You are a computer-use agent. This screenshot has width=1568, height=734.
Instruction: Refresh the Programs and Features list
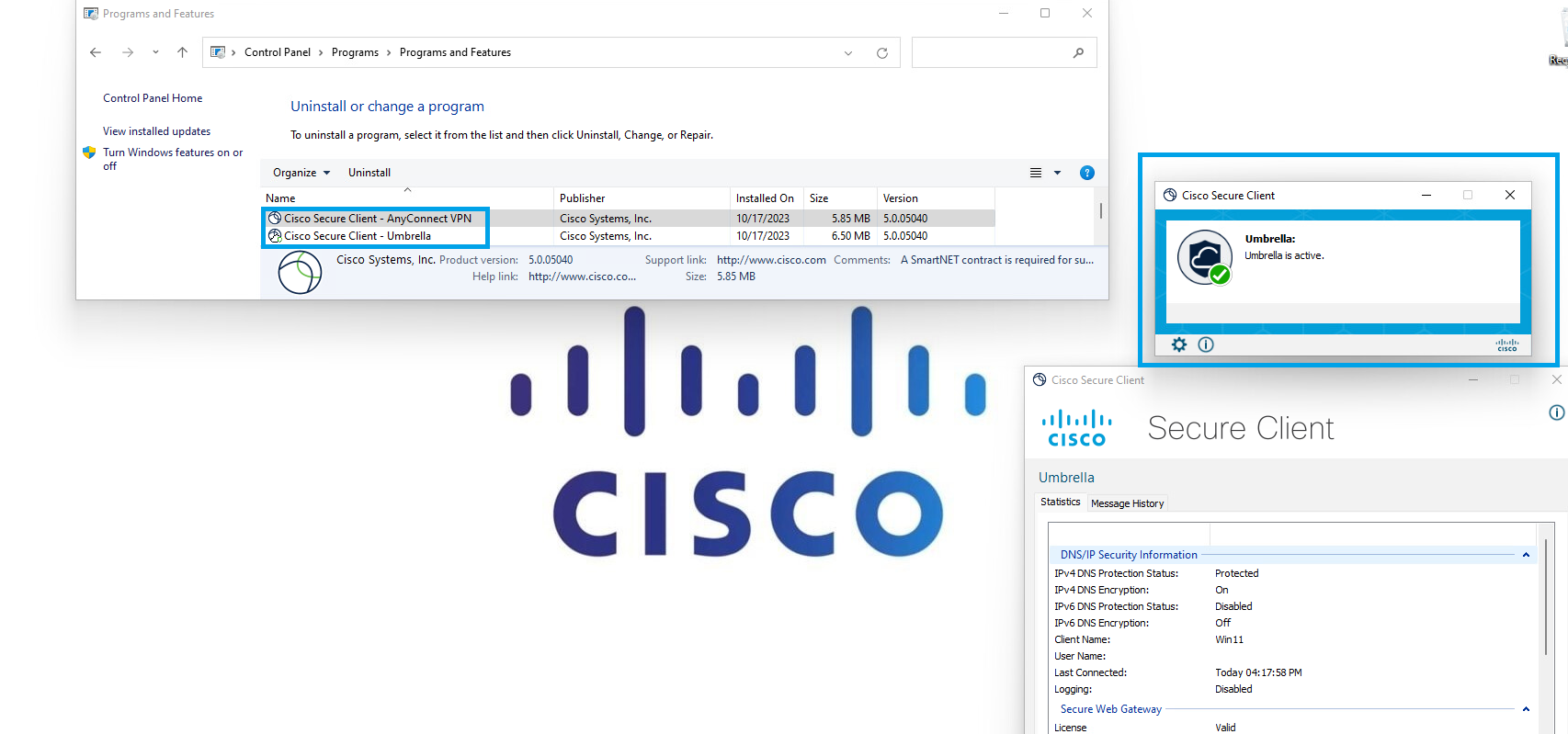tap(882, 53)
